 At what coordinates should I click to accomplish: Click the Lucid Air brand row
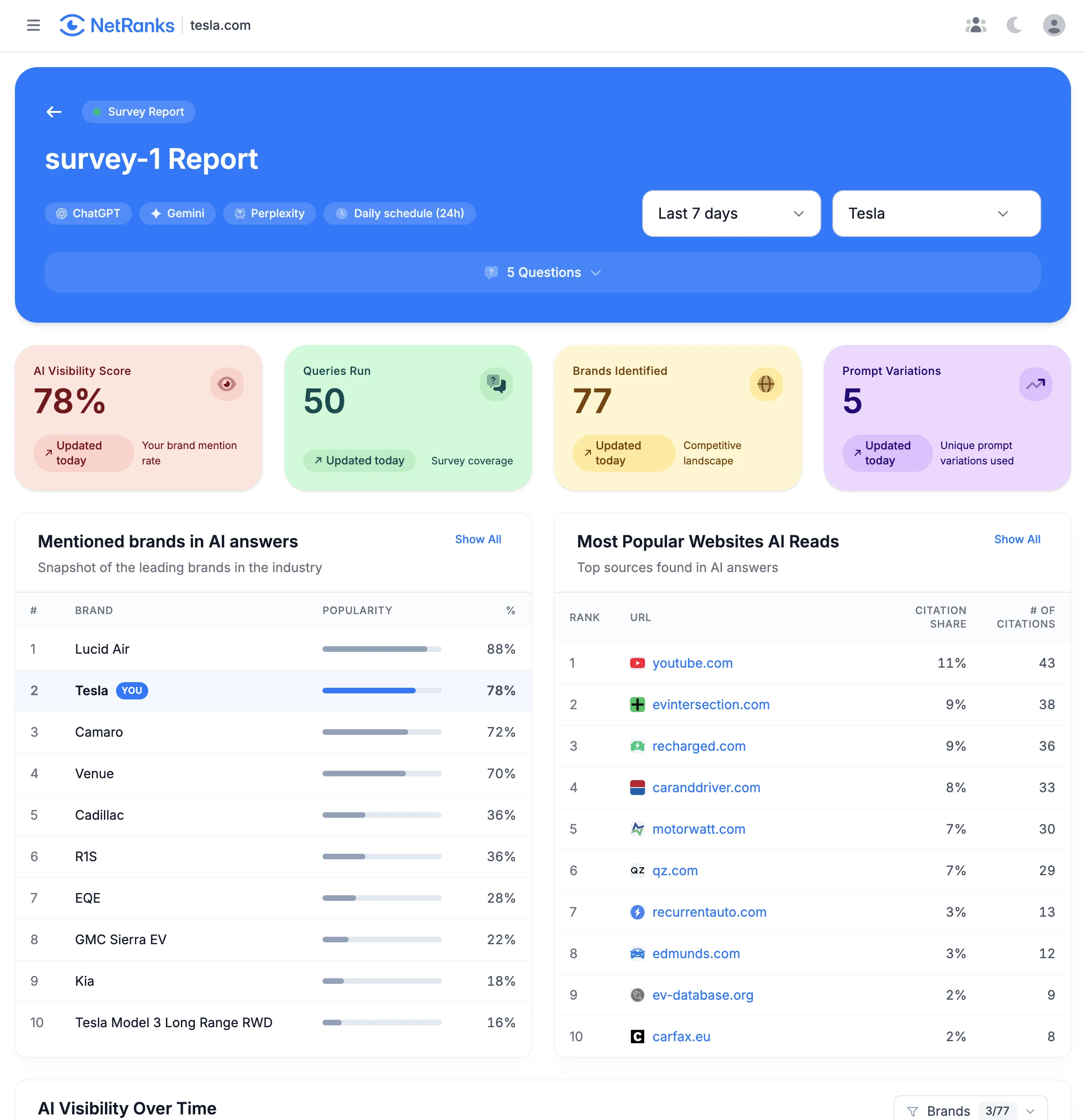pos(273,649)
